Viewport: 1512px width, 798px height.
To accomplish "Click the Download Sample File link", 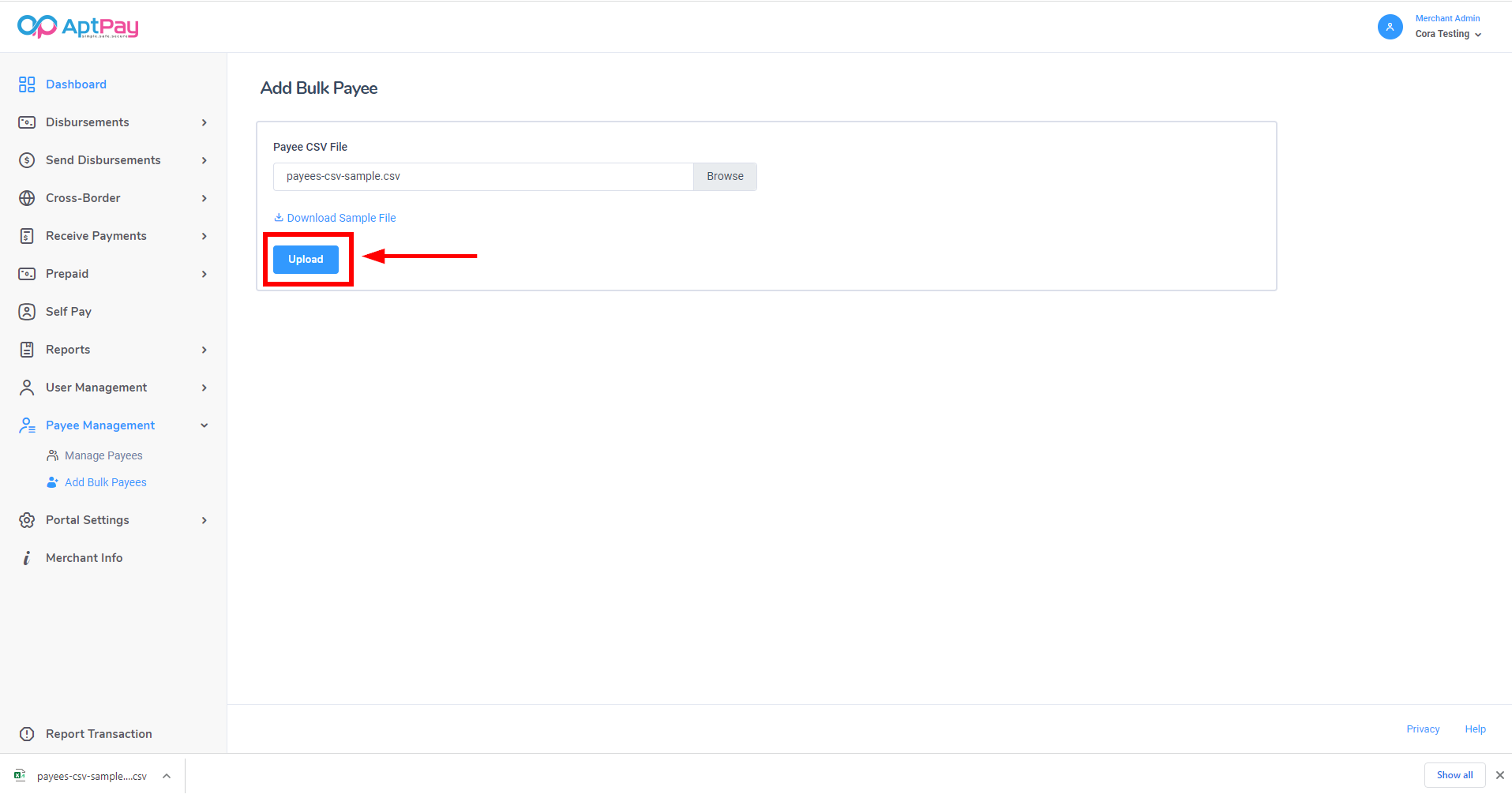I will coord(341,218).
